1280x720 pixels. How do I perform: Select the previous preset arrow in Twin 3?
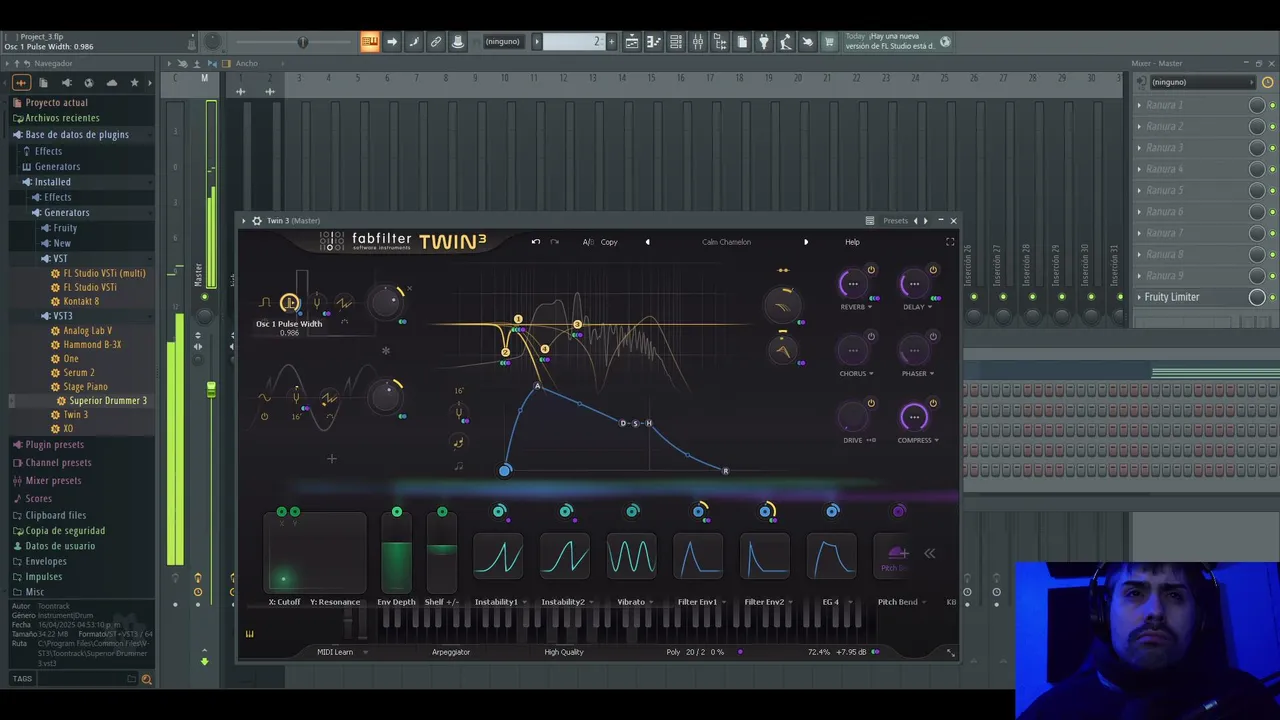647,242
